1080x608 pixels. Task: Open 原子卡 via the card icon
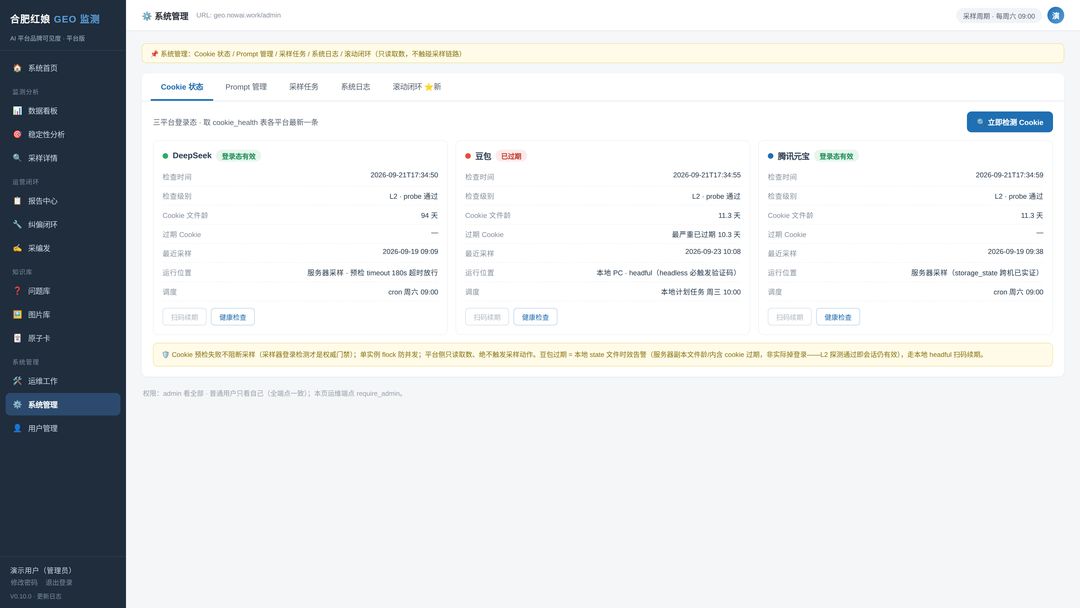(x=17, y=338)
